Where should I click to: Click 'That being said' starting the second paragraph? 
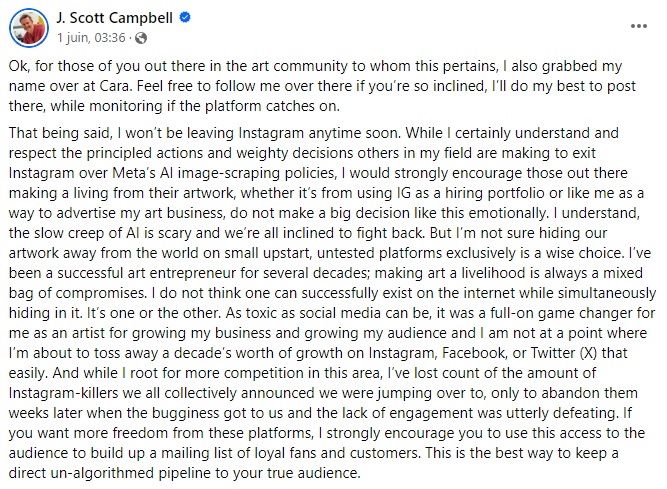tap(58, 133)
